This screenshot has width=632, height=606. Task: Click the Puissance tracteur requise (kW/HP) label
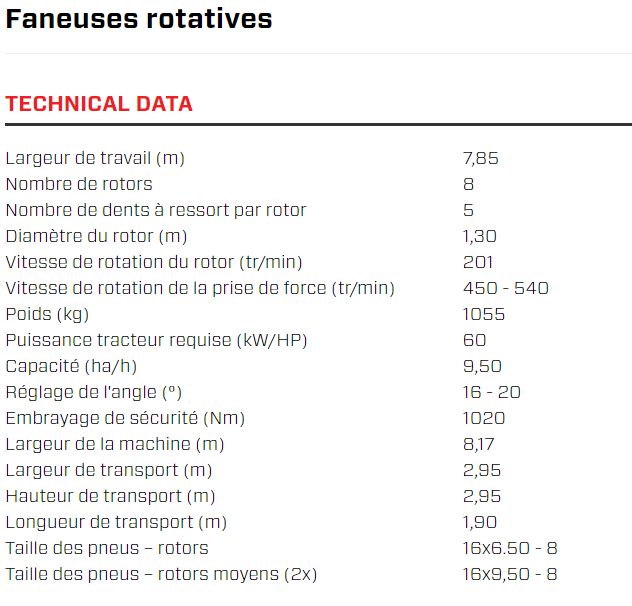(x=156, y=340)
